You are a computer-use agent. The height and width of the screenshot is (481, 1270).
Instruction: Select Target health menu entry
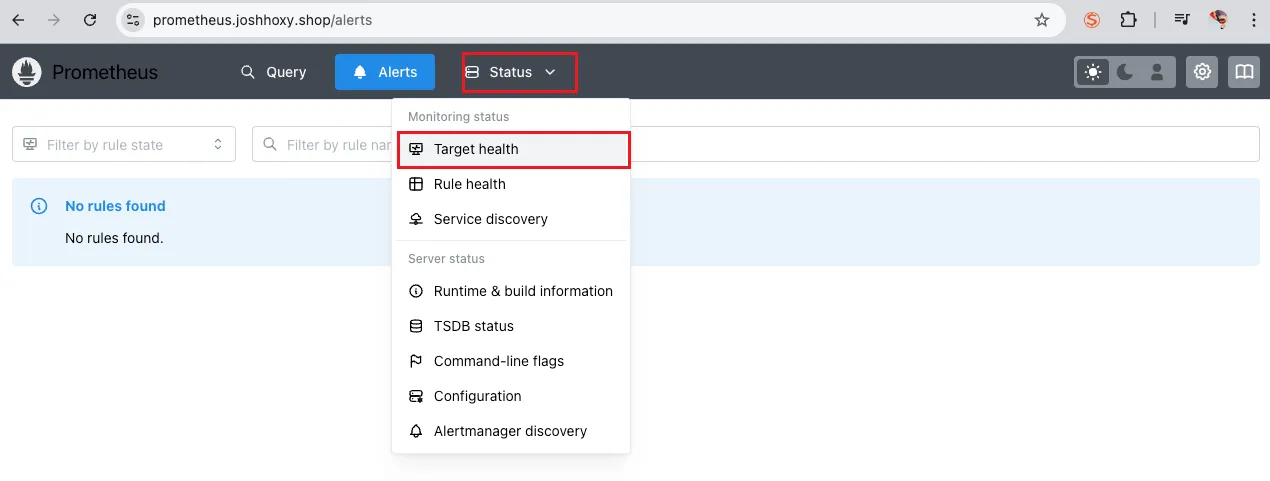(513, 149)
